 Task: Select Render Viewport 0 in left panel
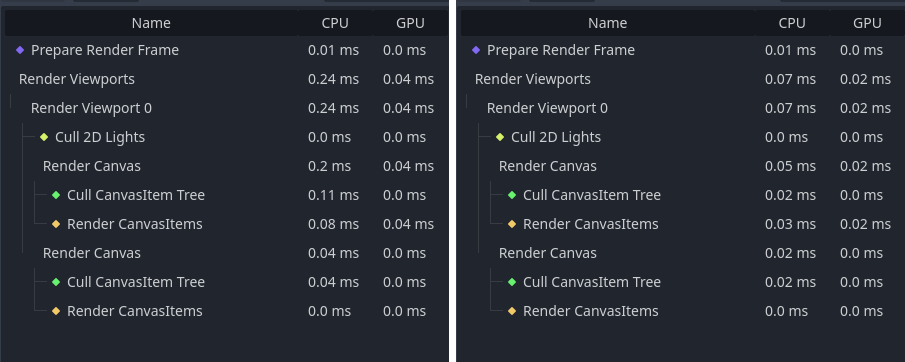226,108
